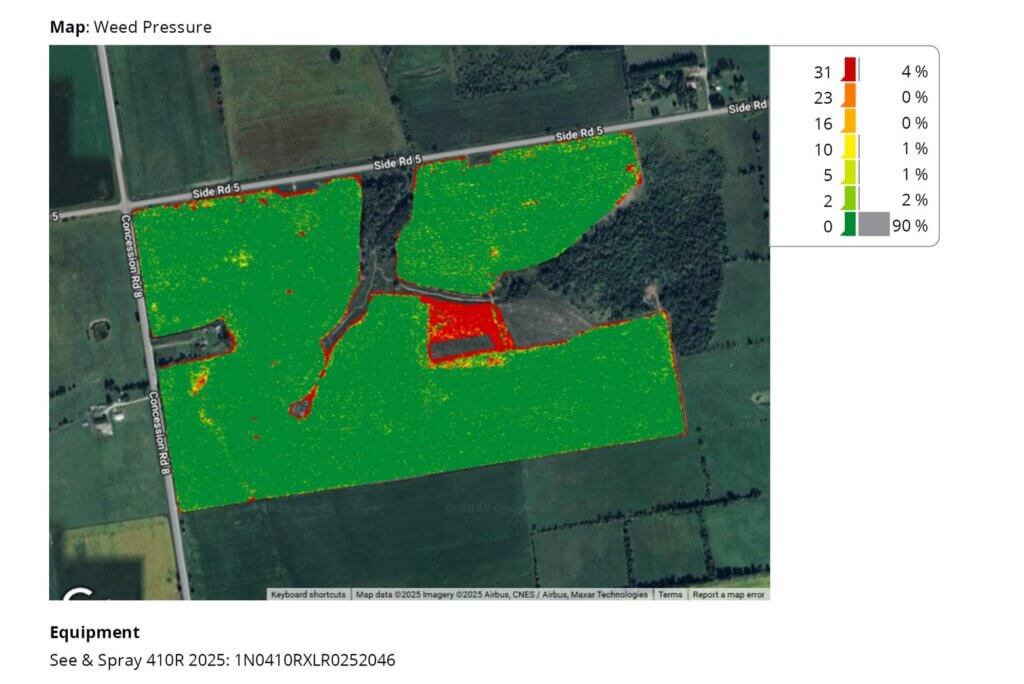Image resolution: width=1024 pixels, height=684 pixels.
Task: Select the yellow legend swatch for value 10
Action: tap(849, 148)
